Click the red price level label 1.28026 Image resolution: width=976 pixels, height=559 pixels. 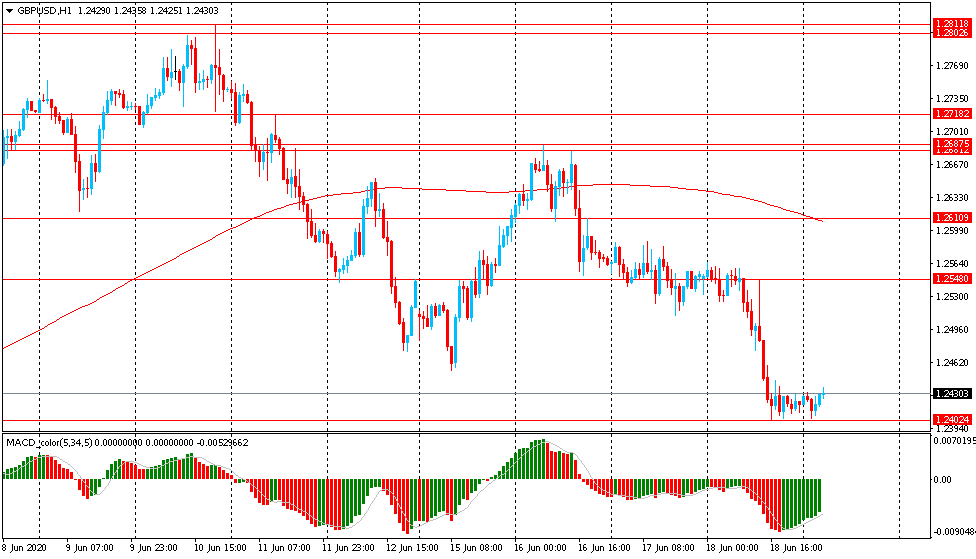tap(952, 33)
